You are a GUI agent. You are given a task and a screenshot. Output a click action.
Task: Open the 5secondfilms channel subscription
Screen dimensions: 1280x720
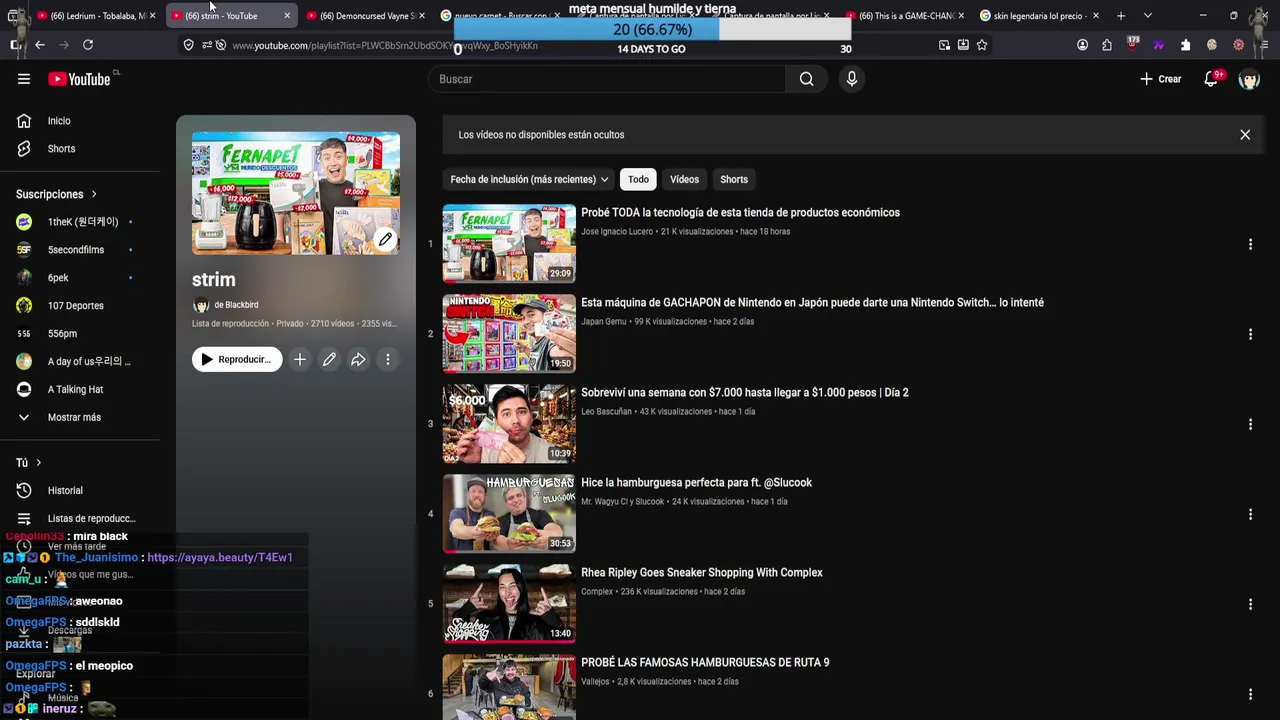pos(75,250)
